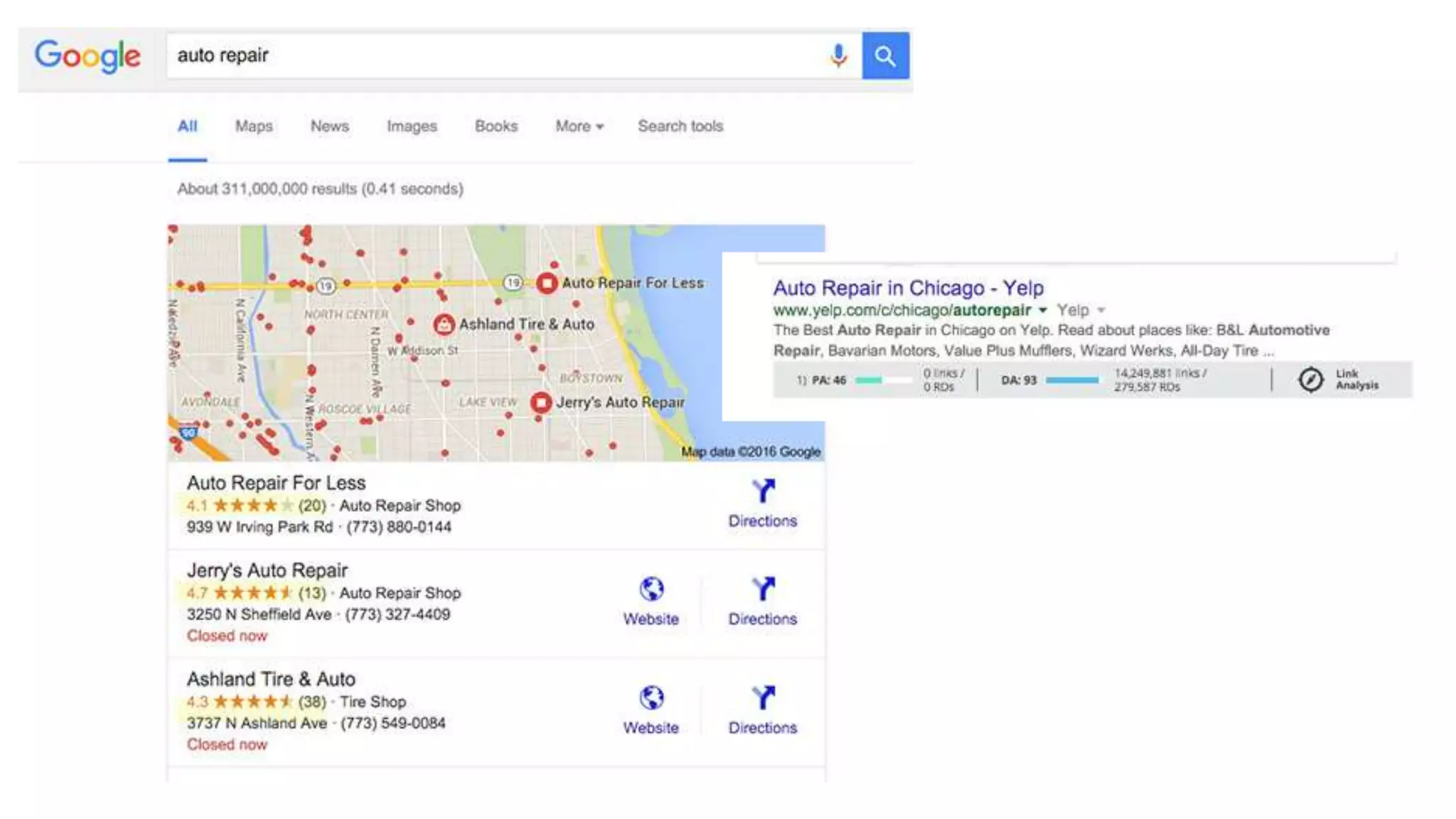Open dropdown arrow beside Yelp URL
This screenshot has width=1456, height=819.
point(1042,310)
